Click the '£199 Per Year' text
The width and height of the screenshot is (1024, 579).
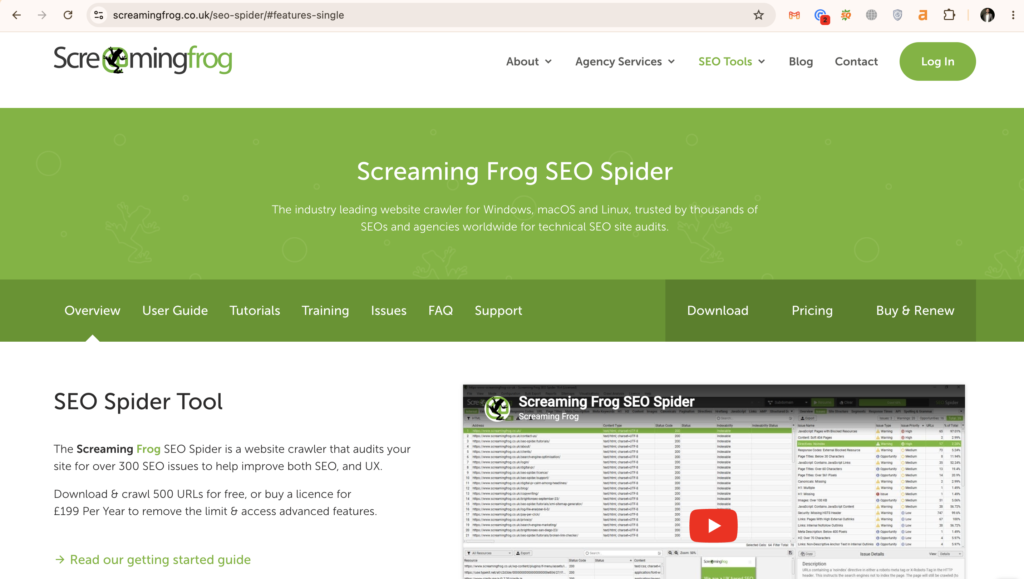click(x=89, y=511)
